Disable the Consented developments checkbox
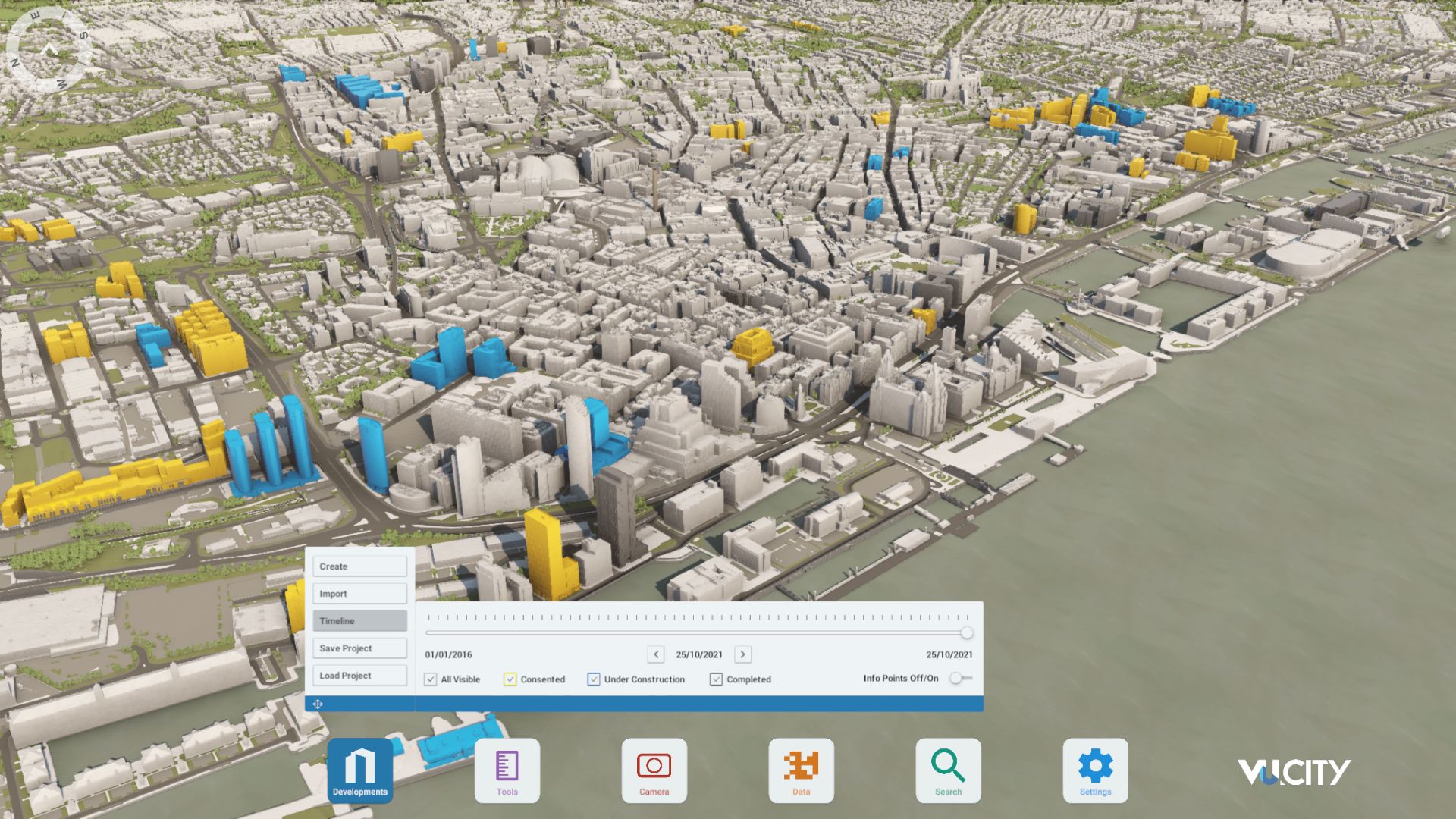 coord(510,679)
